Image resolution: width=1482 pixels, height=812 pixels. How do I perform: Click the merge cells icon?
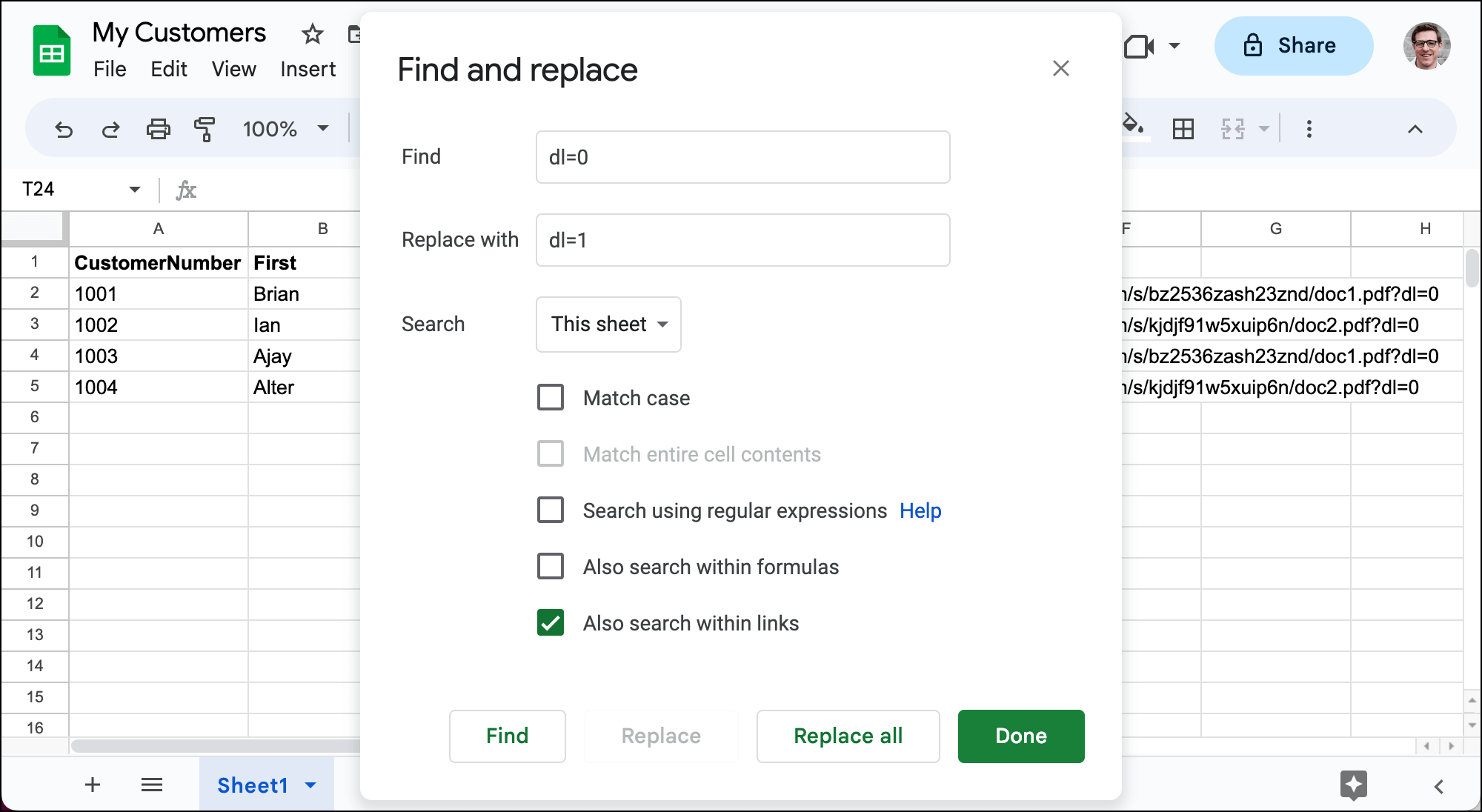click(x=1233, y=129)
